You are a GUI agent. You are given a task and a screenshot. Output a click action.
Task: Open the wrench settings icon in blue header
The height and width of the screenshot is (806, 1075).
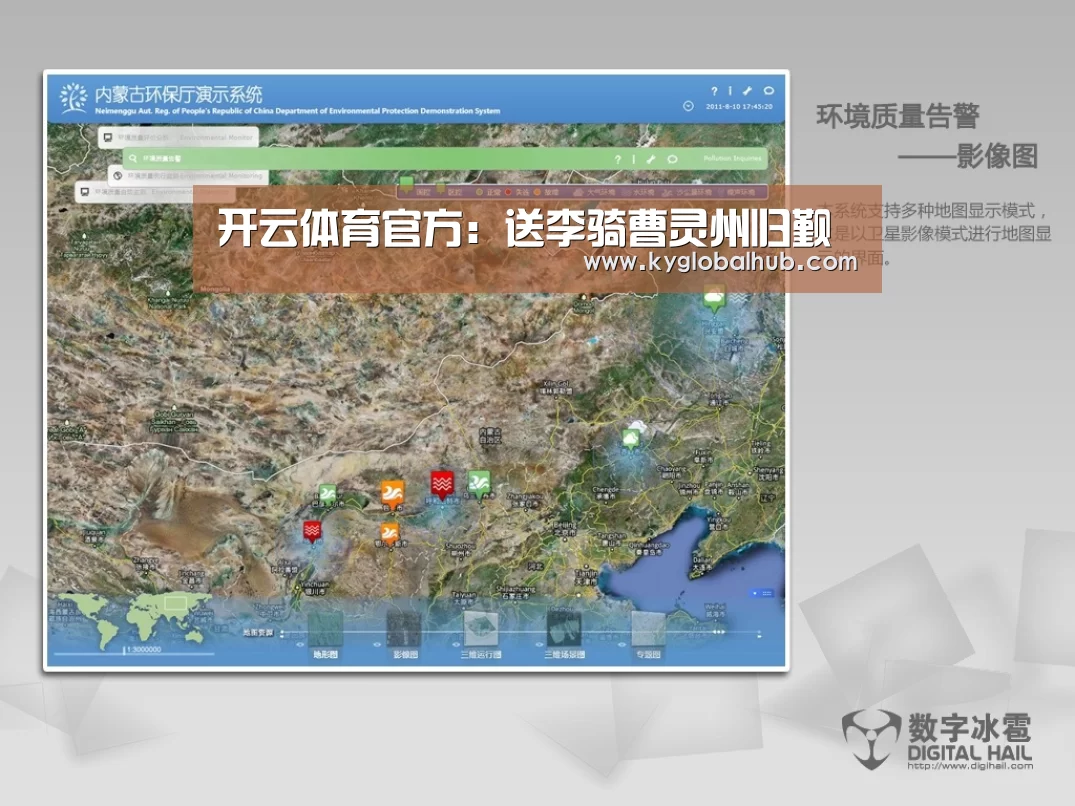pyautogui.click(x=747, y=90)
